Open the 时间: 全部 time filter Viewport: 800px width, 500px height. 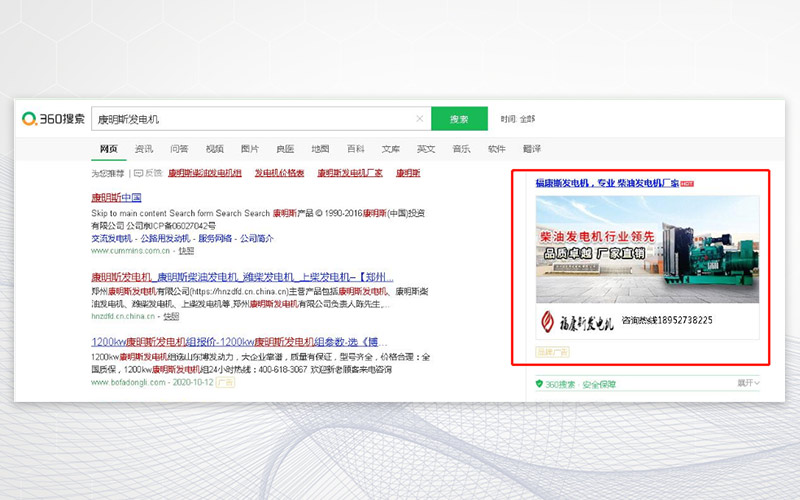(x=518, y=119)
